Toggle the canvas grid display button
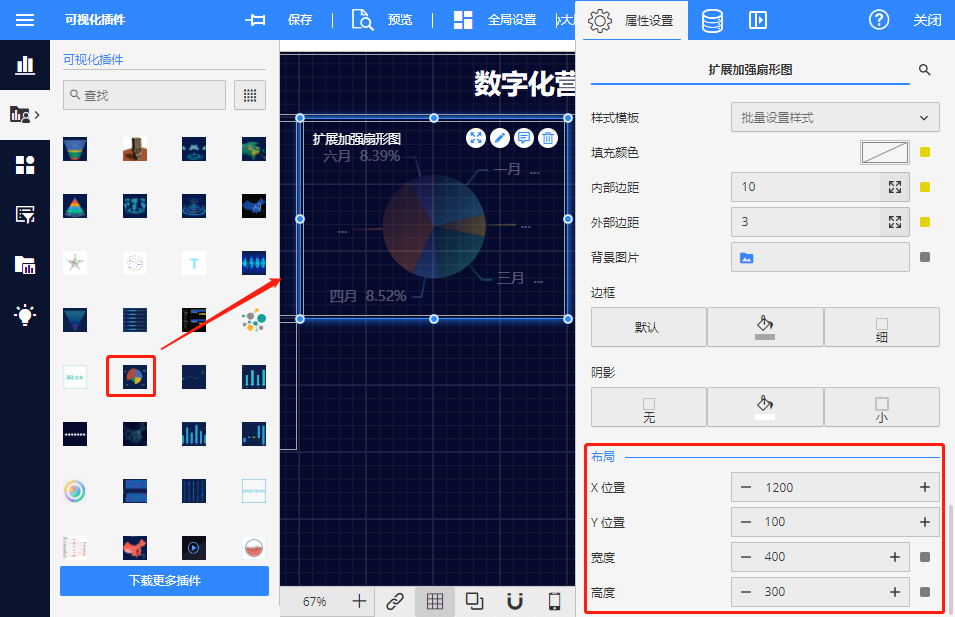The image size is (955, 617). click(435, 601)
